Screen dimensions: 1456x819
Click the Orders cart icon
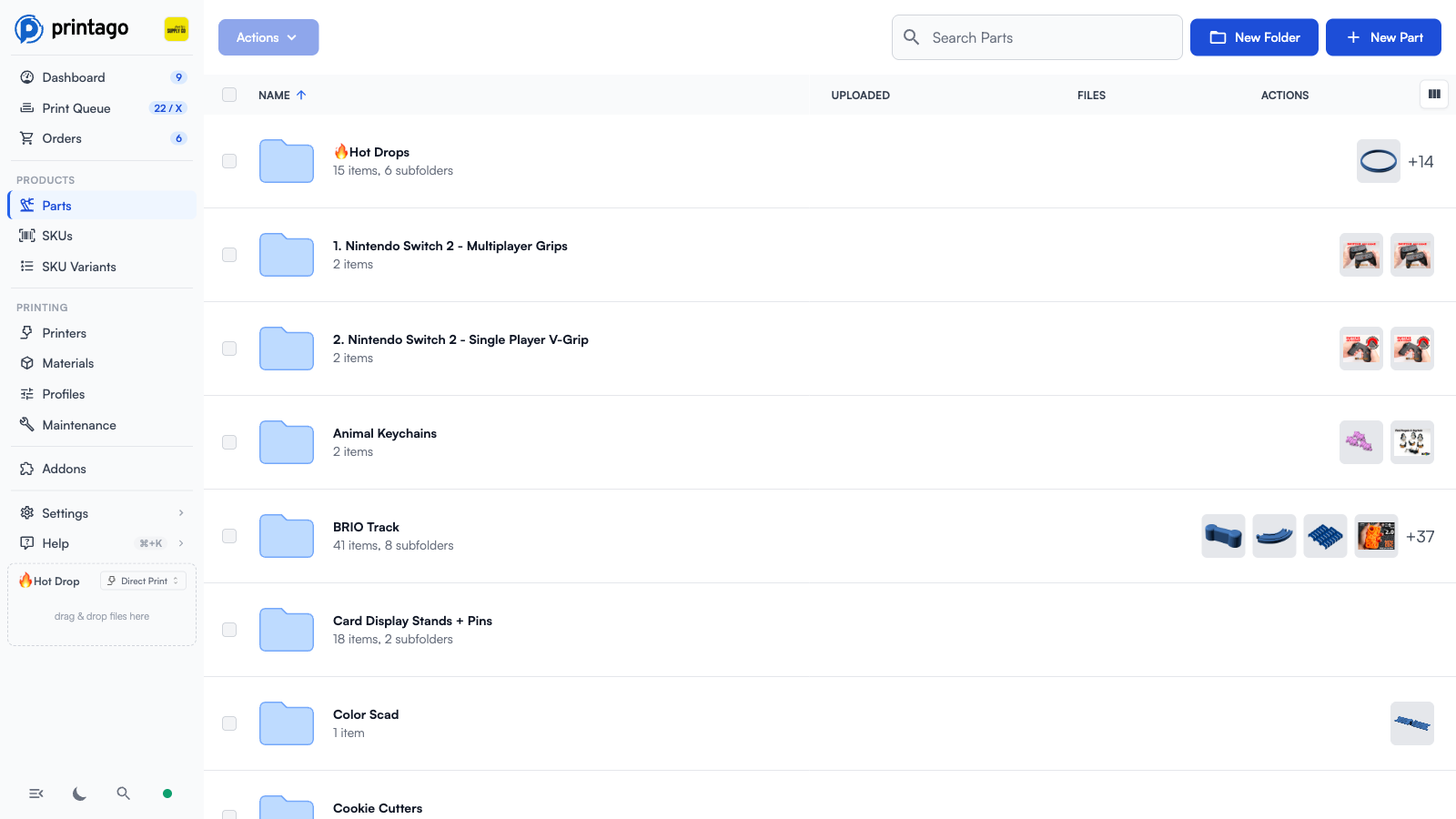27,138
